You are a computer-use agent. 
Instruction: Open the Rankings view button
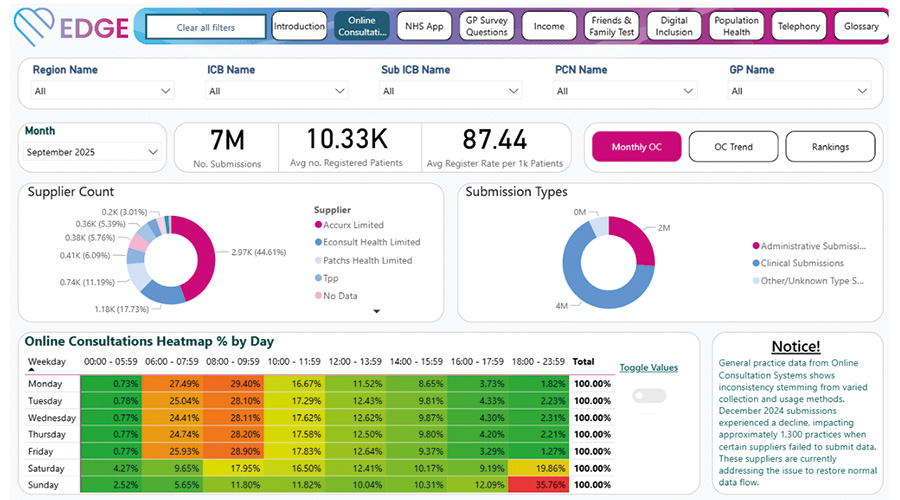point(830,147)
